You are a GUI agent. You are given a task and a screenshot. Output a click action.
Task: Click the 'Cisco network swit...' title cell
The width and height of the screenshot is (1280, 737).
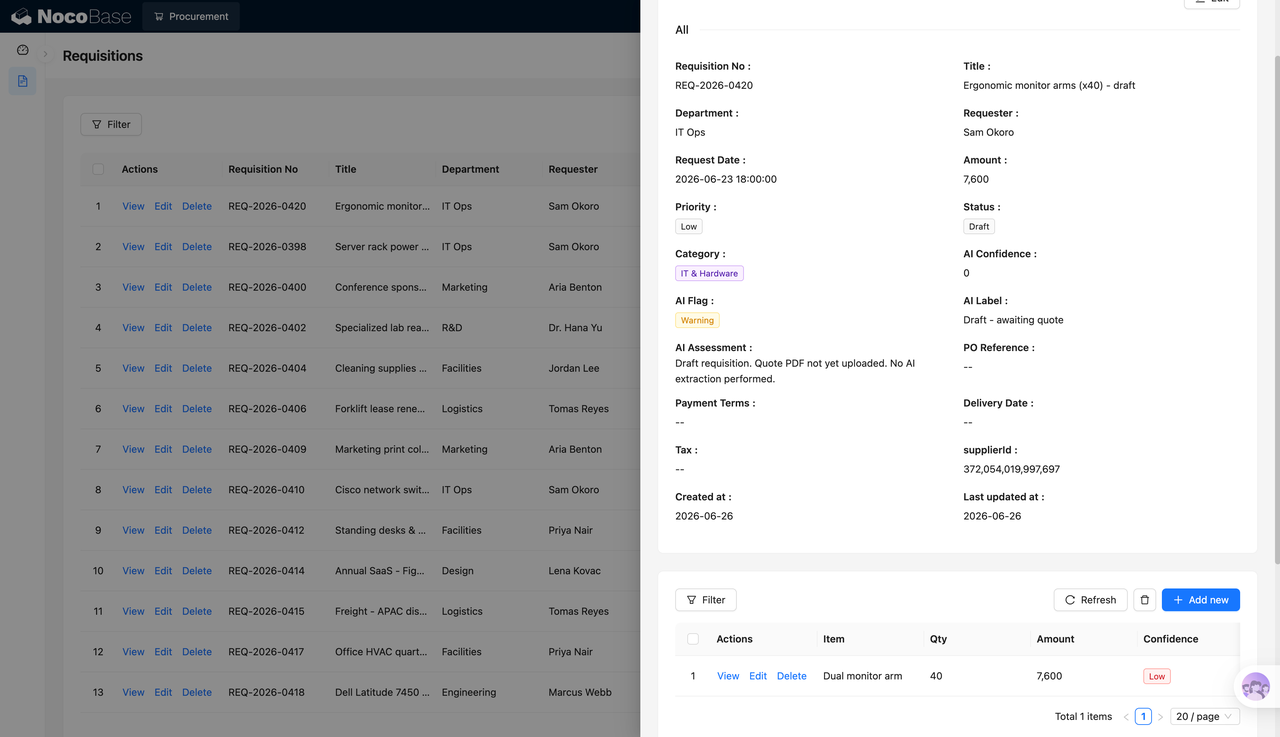click(382, 490)
